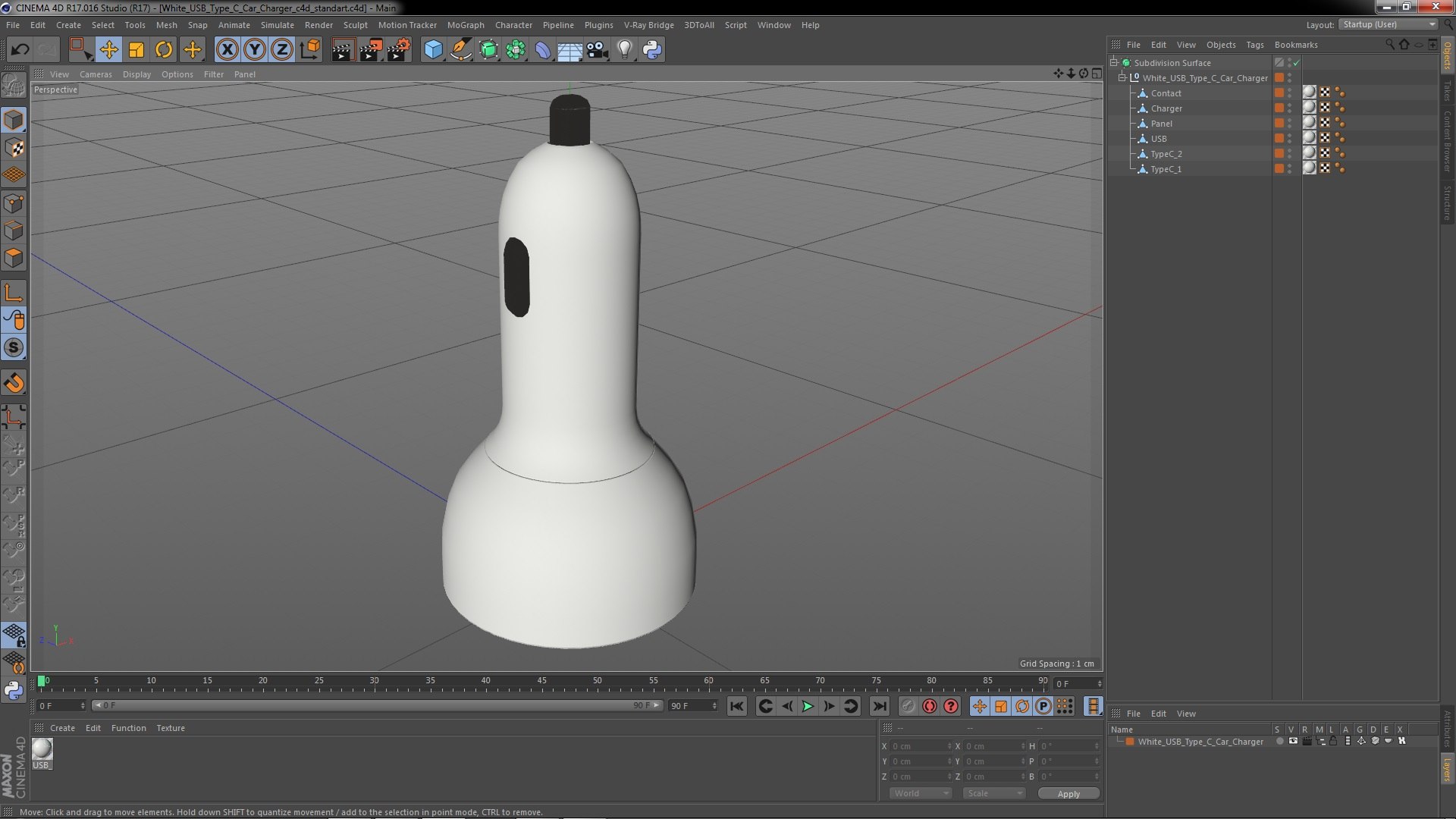
Task: Add a Cube primitive object
Action: [x=433, y=50]
